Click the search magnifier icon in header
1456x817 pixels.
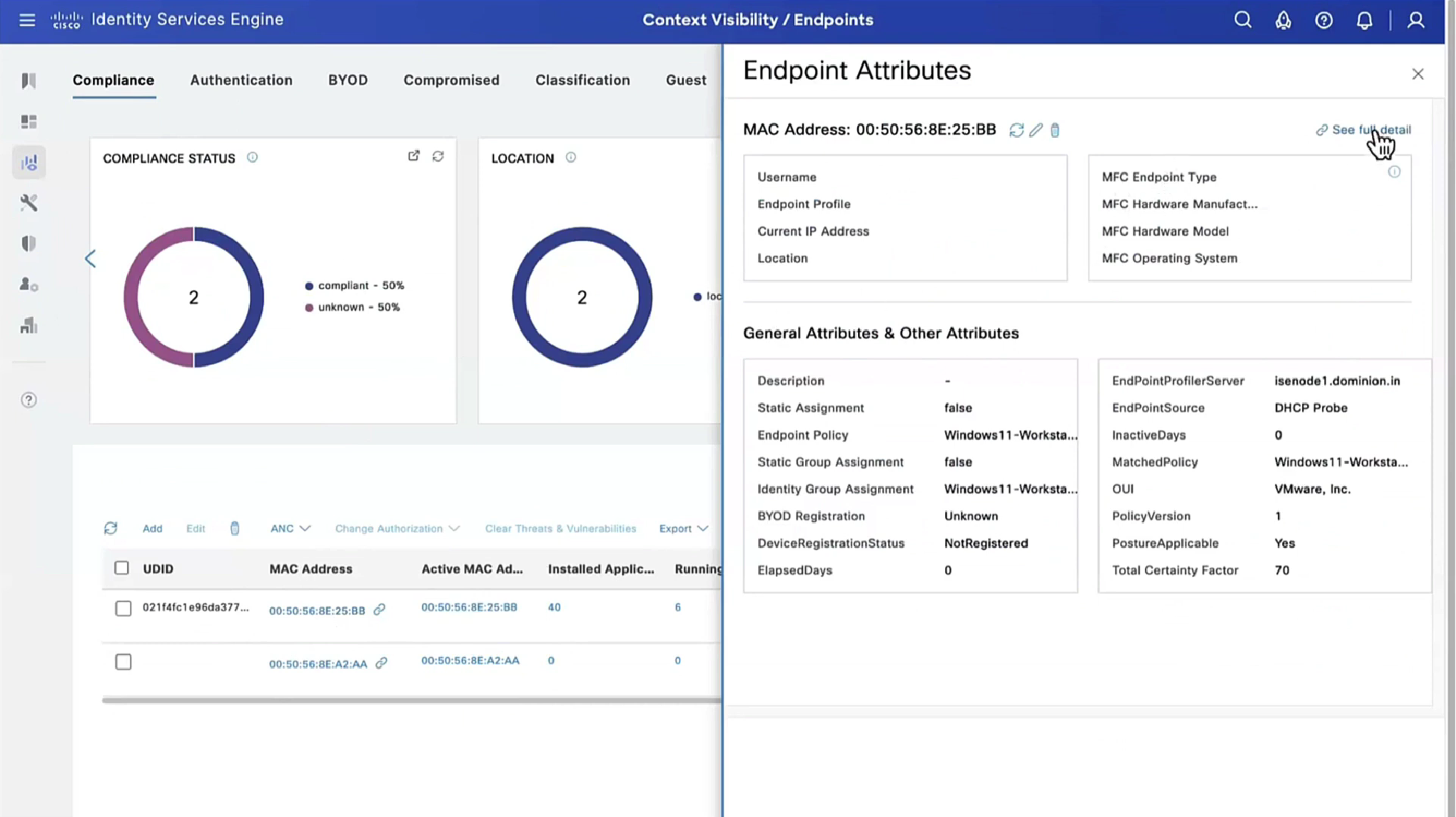pos(1243,20)
